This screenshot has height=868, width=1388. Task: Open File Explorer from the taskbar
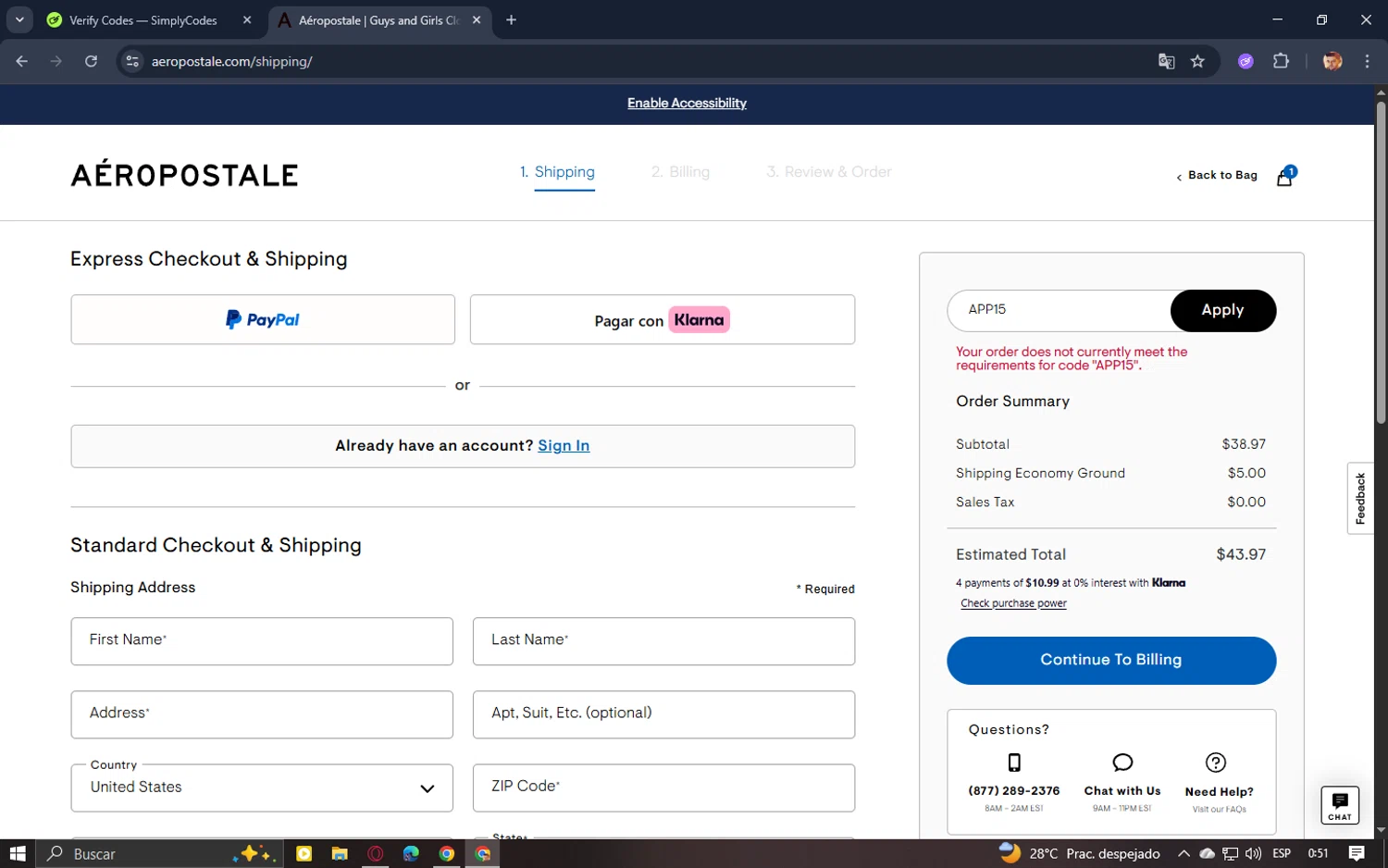click(340, 853)
